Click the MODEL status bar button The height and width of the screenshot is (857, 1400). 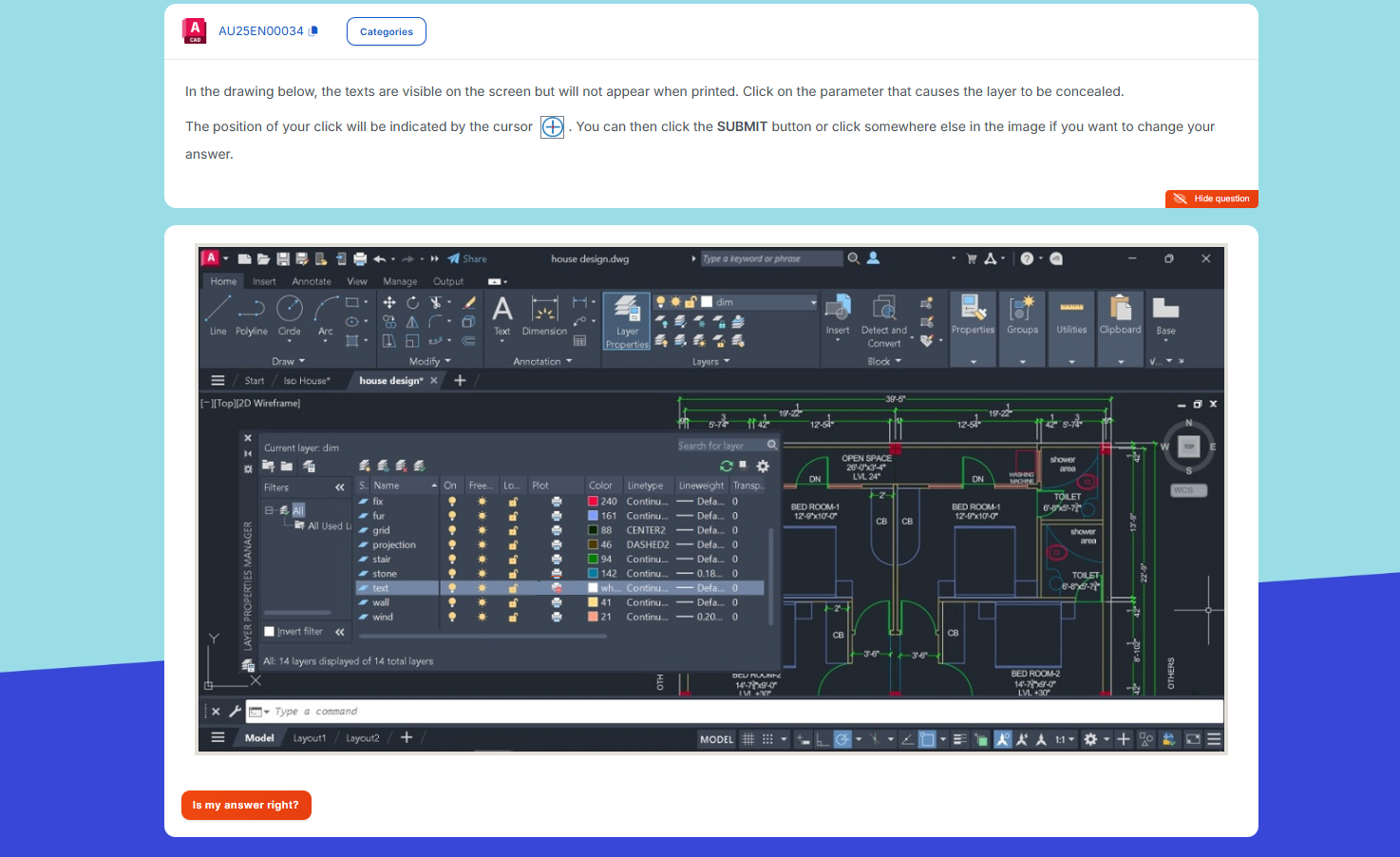(717, 739)
